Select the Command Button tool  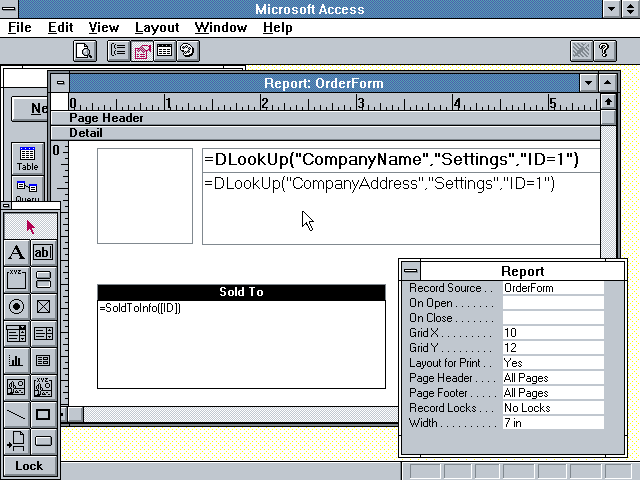pyautogui.click(x=44, y=441)
